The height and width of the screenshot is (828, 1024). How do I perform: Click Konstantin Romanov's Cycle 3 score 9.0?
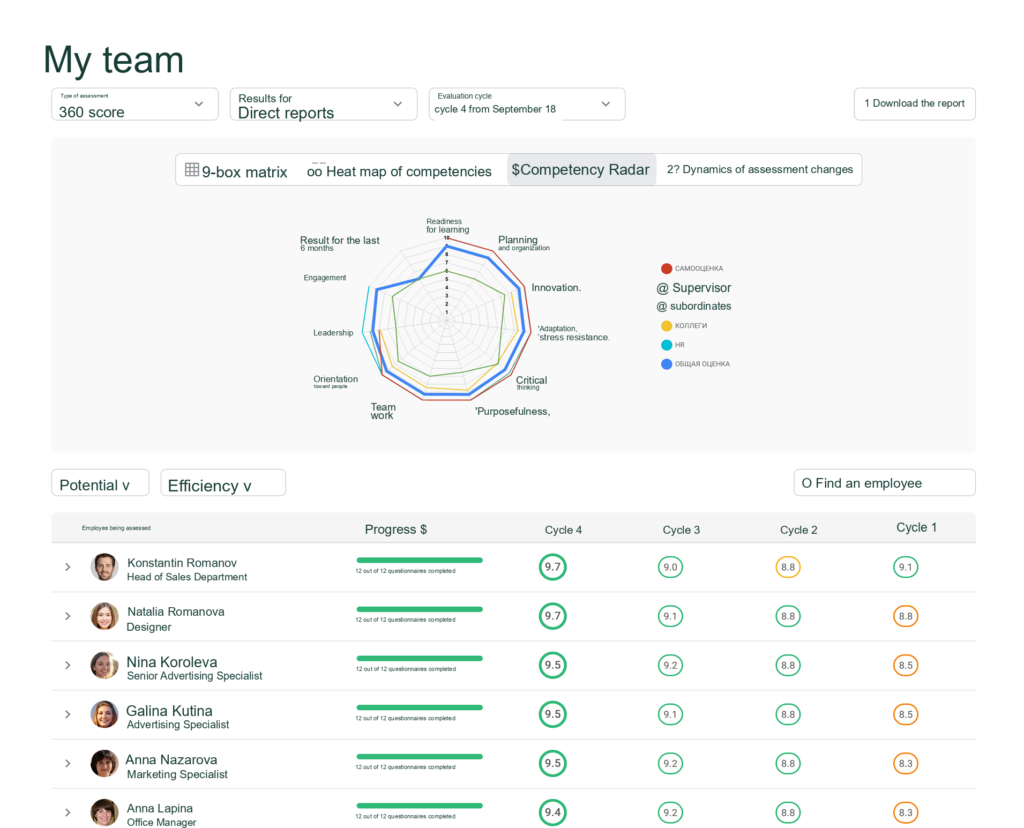click(x=670, y=567)
